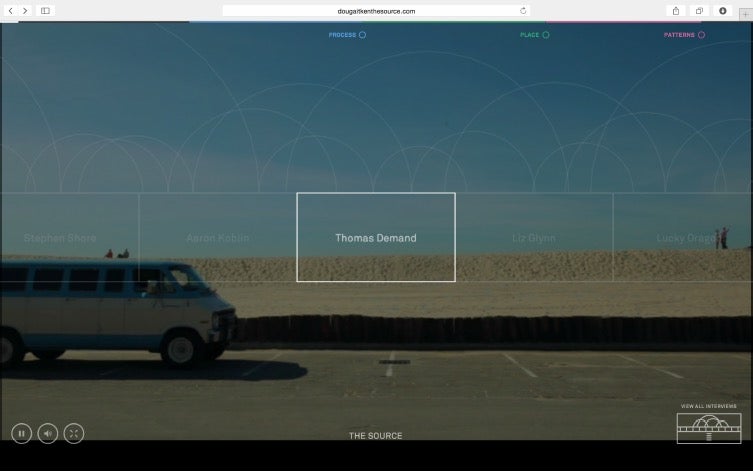
Task: Open the Patterns section
Action: 684,35
